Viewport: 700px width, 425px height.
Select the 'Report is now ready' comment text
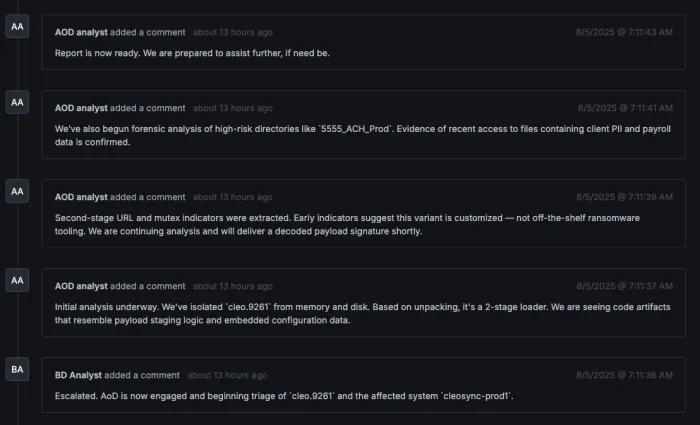click(x=192, y=52)
